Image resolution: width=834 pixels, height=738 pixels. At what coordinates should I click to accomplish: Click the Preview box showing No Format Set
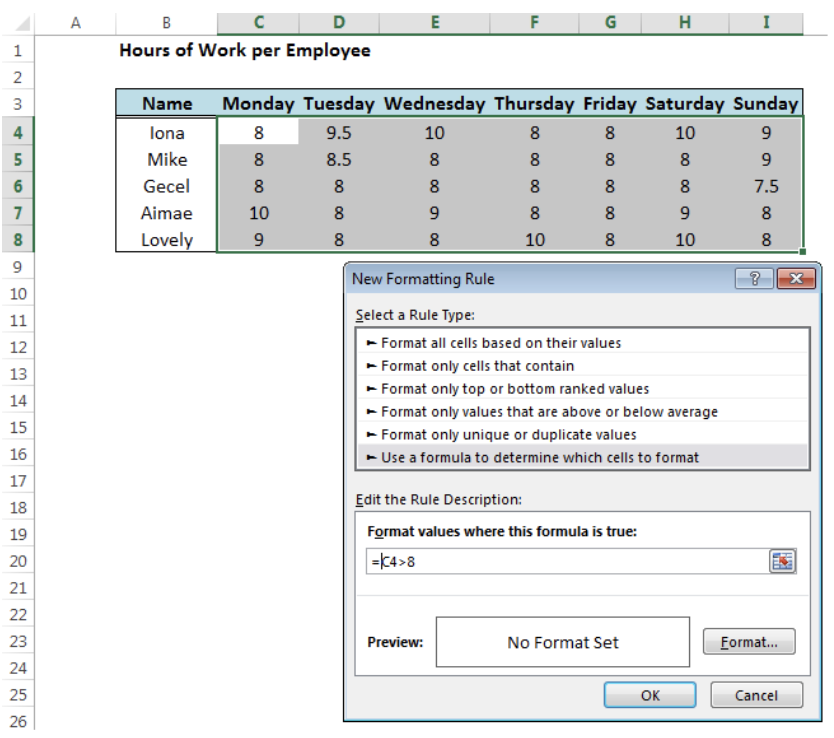562,641
